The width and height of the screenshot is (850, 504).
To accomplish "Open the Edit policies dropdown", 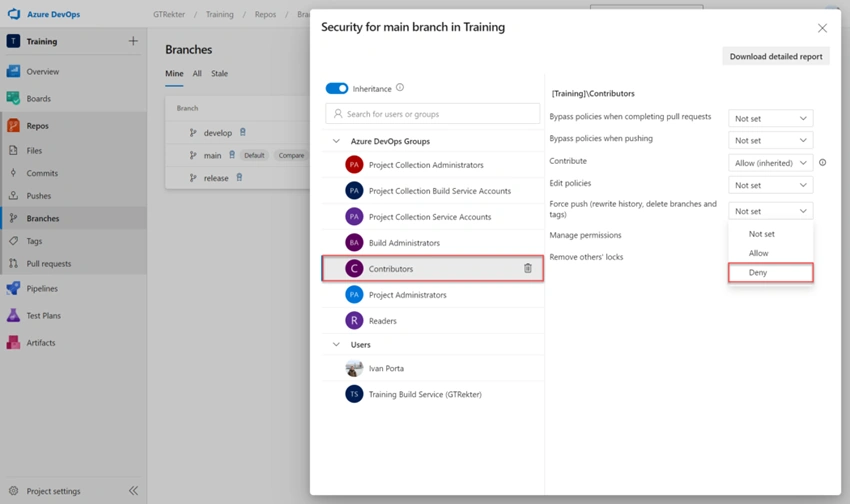I will tap(770, 185).
